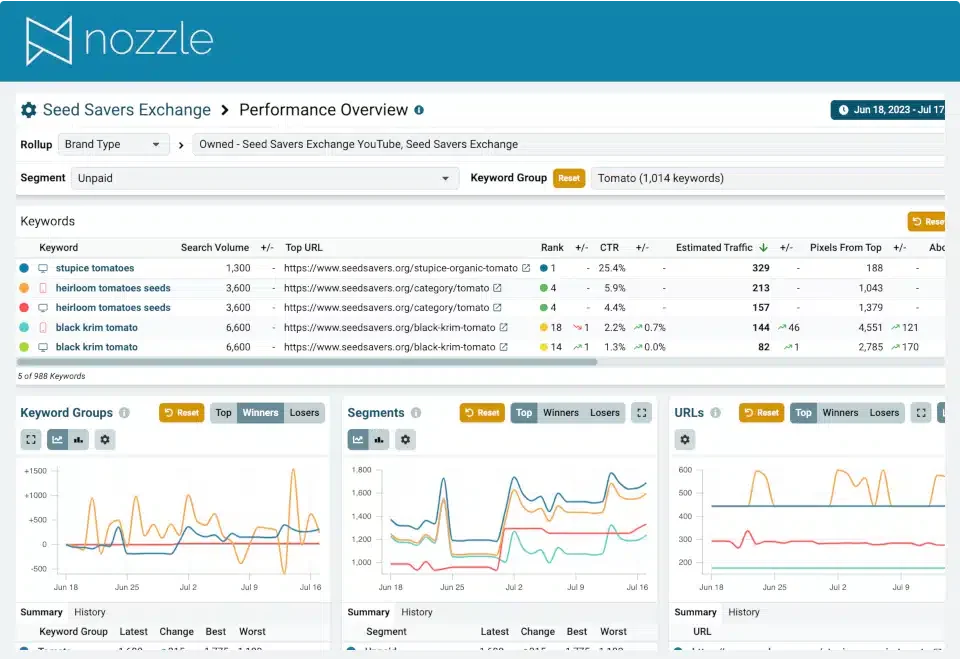Click the Reset button next to Keyword Group

(570, 177)
